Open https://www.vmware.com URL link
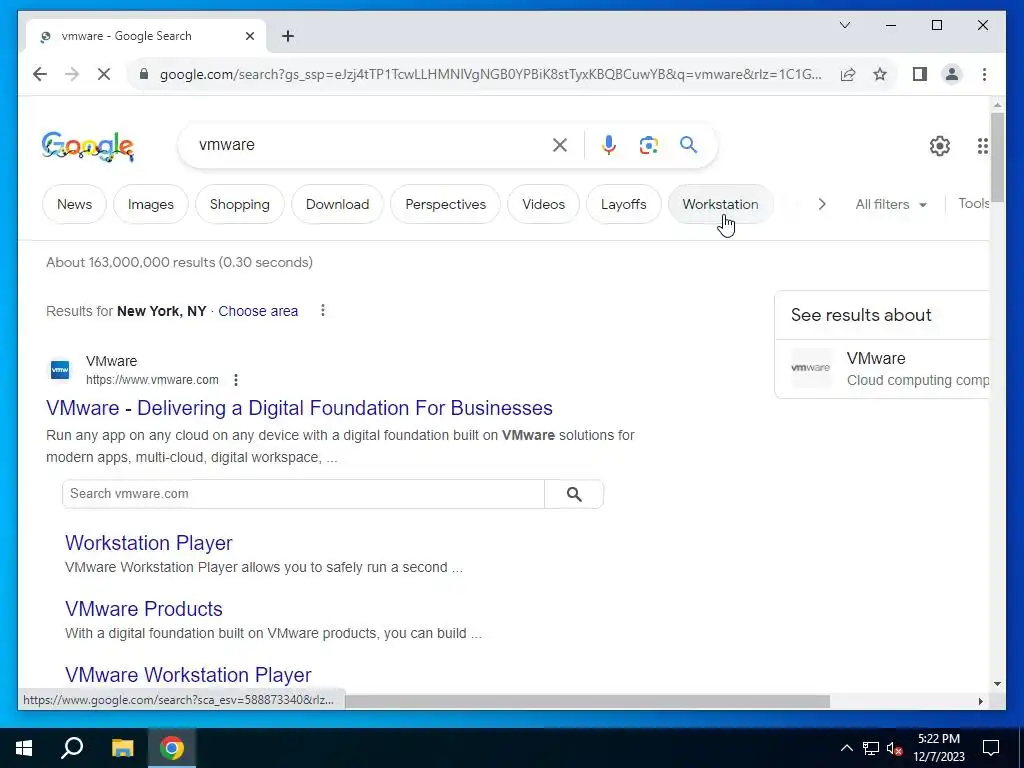This screenshot has width=1024, height=768. click(152, 379)
